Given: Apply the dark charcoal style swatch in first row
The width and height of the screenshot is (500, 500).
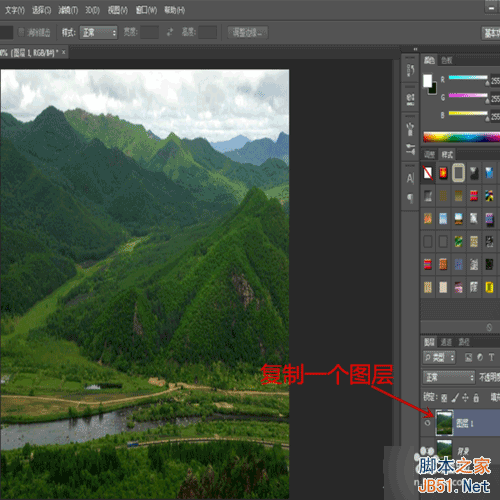Looking at the screenshot, I should (474, 173).
